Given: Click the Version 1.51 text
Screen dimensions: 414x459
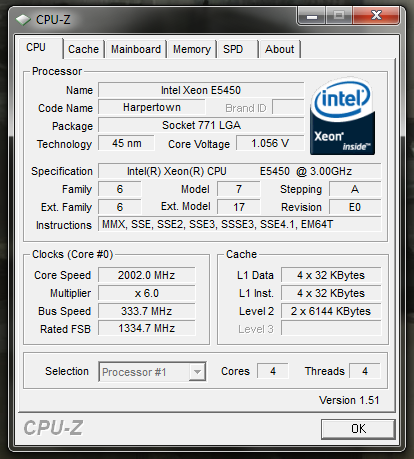Looking at the screenshot, I should pyautogui.click(x=349, y=400).
